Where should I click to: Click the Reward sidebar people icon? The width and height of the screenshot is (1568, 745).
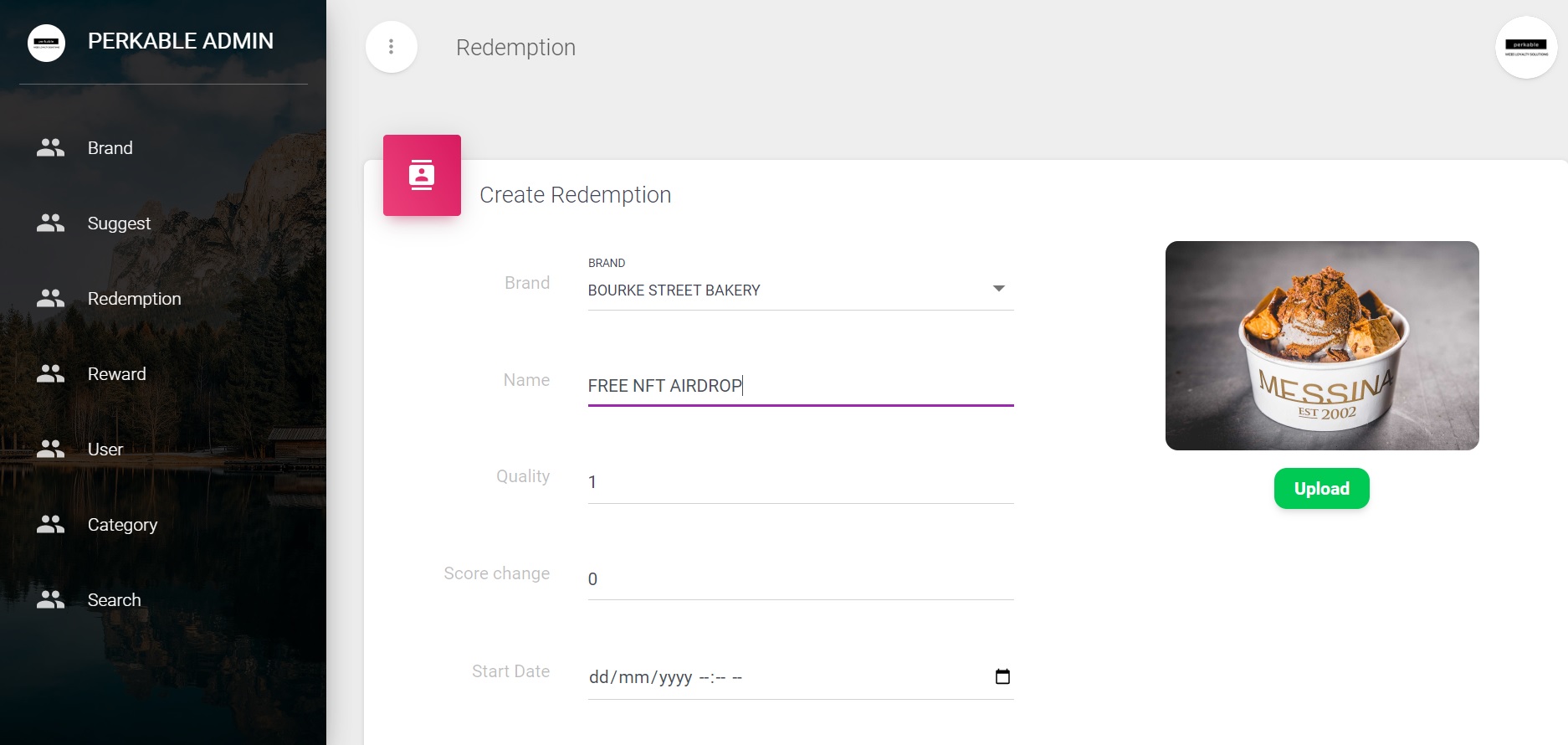coord(50,374)
